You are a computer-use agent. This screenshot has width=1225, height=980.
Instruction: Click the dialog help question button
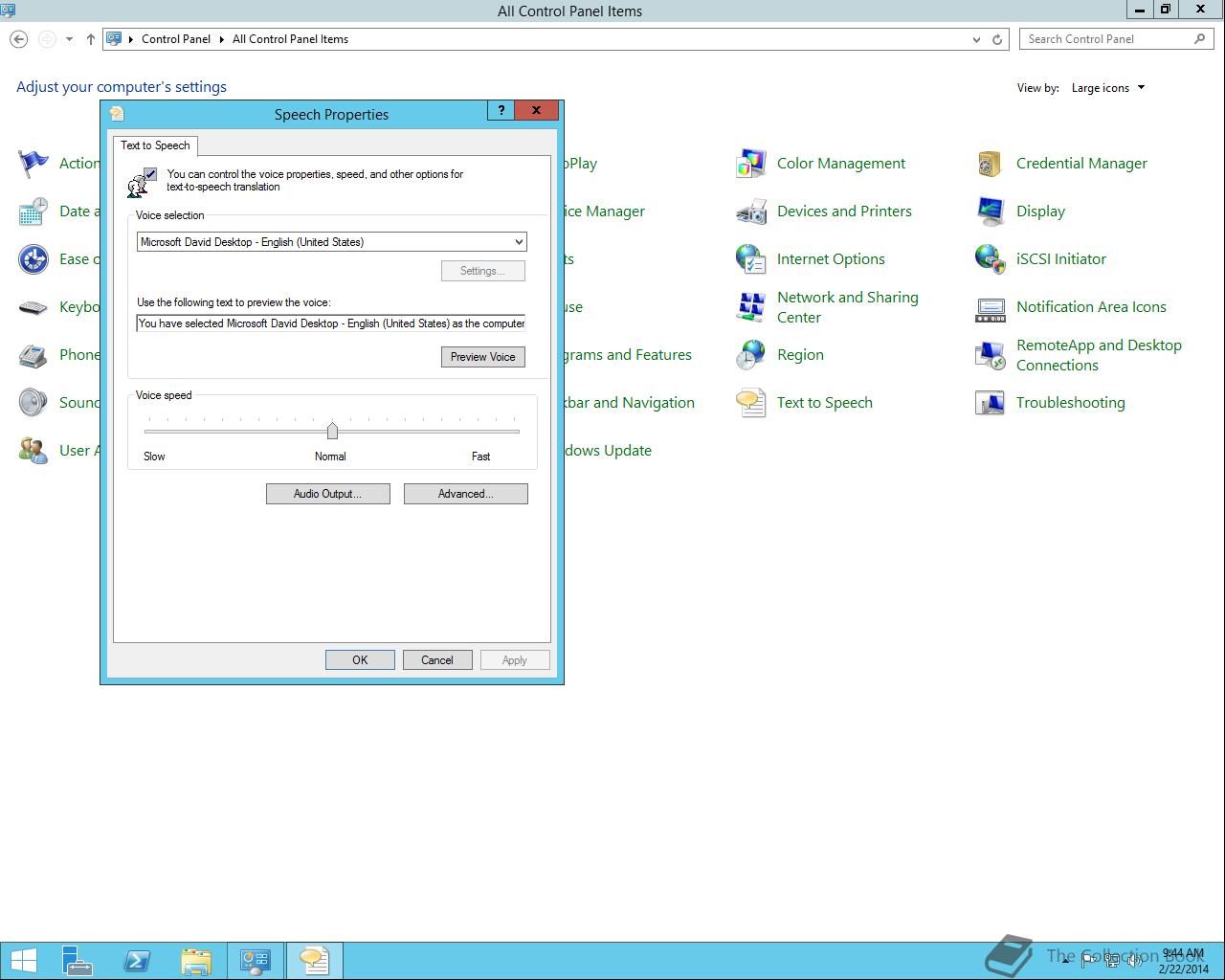501,110
